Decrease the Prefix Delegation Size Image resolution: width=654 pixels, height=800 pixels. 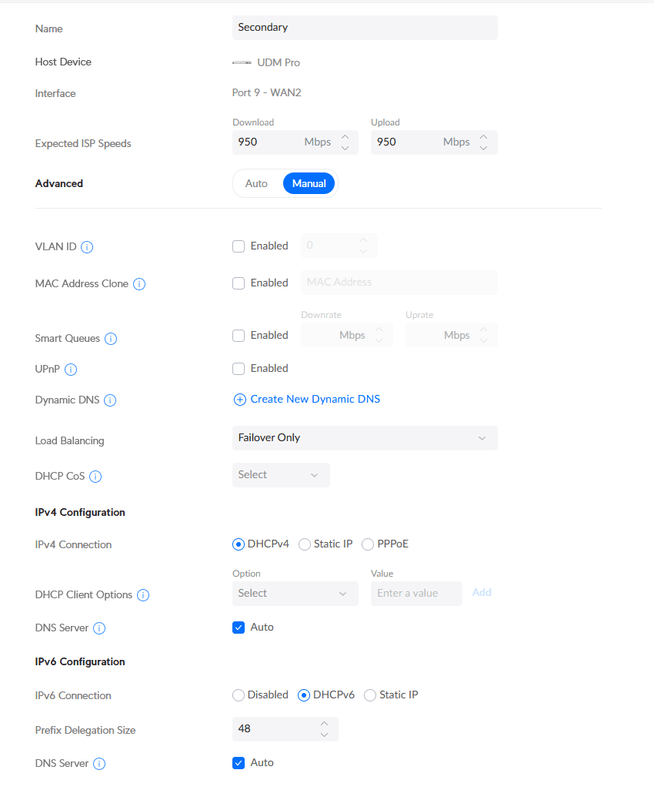click(x=324, y=735)
